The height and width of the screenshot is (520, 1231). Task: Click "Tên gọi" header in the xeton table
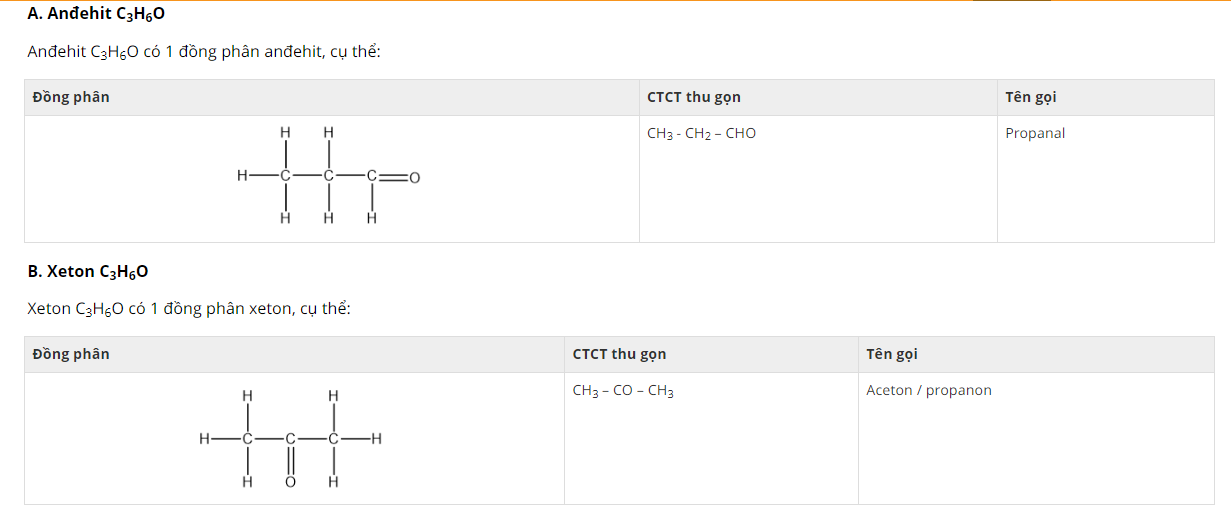point(892,354)
